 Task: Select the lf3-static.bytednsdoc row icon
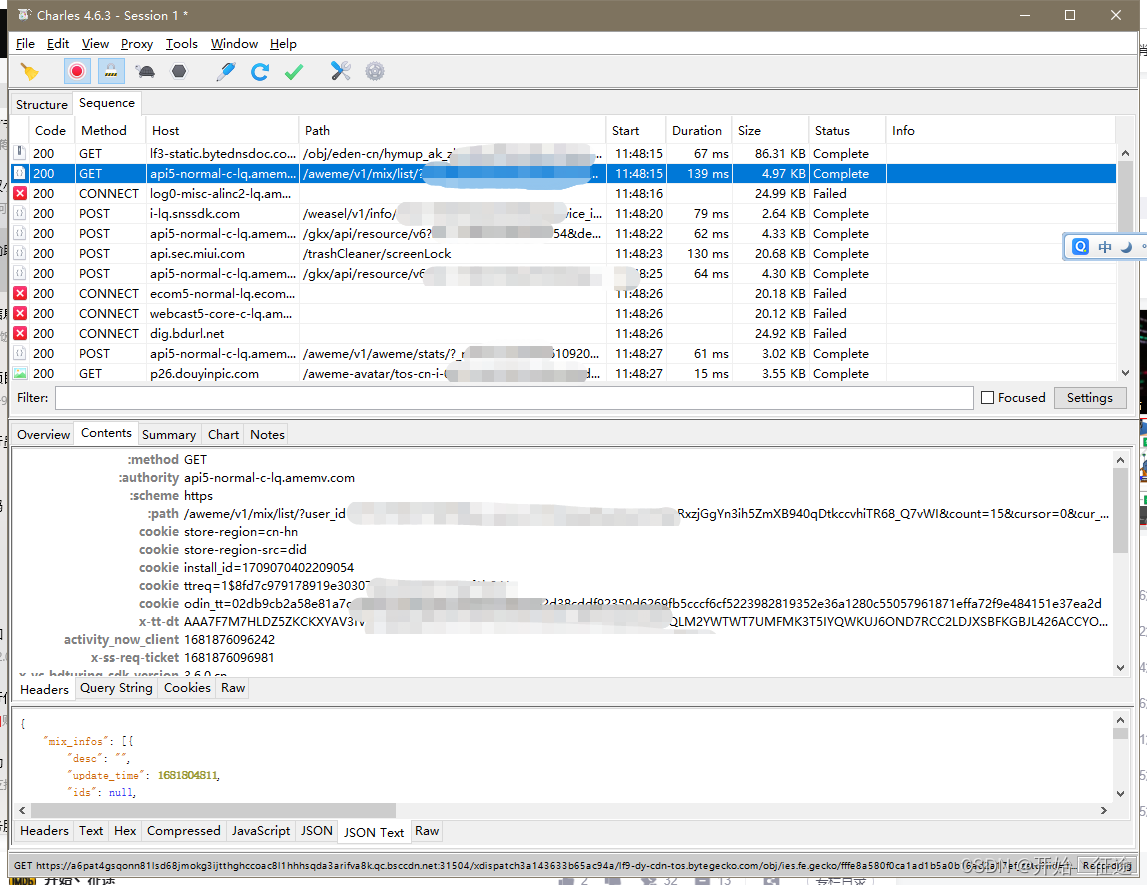click(20, 153)
